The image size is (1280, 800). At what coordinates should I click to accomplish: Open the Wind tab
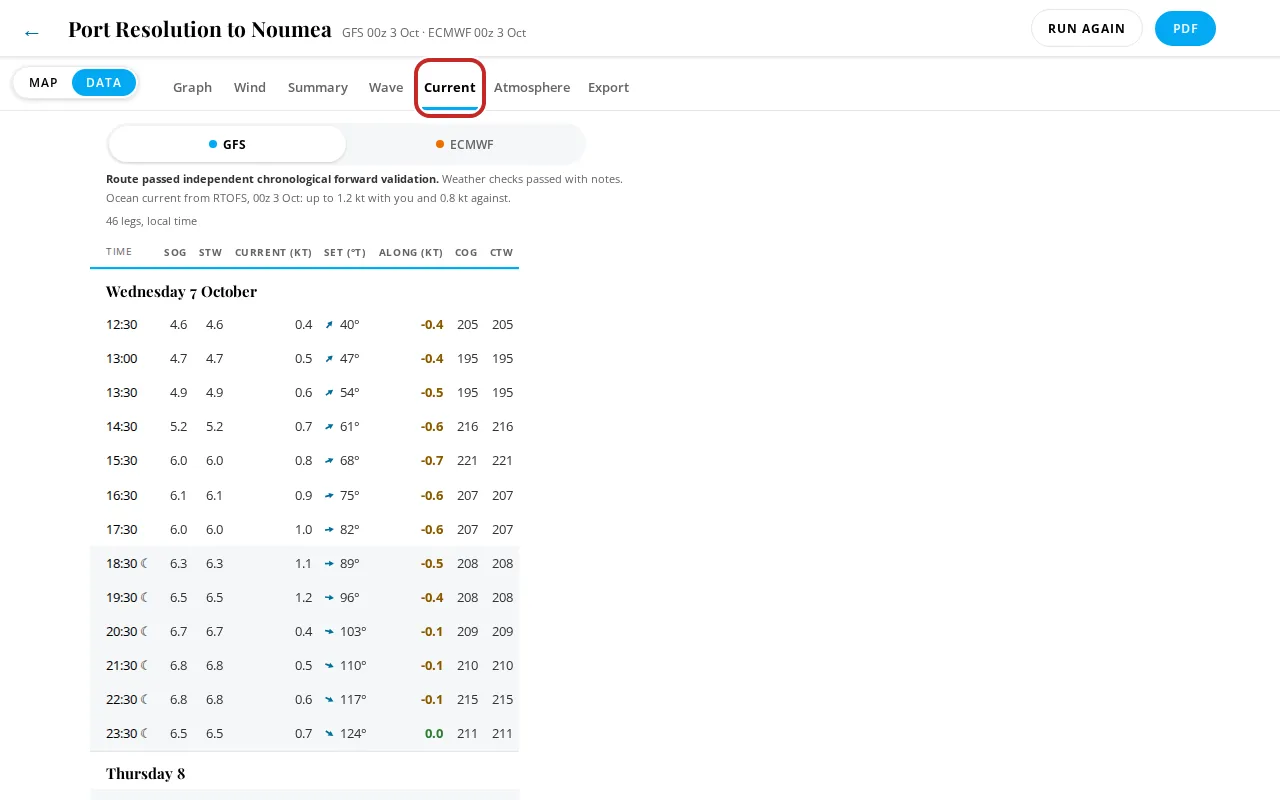[250, 87]
